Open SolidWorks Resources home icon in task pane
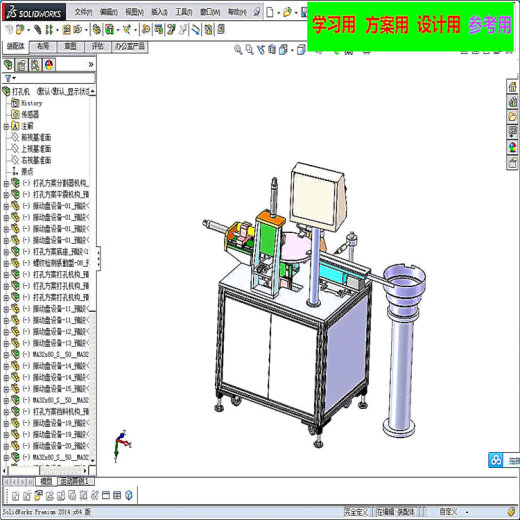This screenshot has height=520, width=520. [512, 87]
